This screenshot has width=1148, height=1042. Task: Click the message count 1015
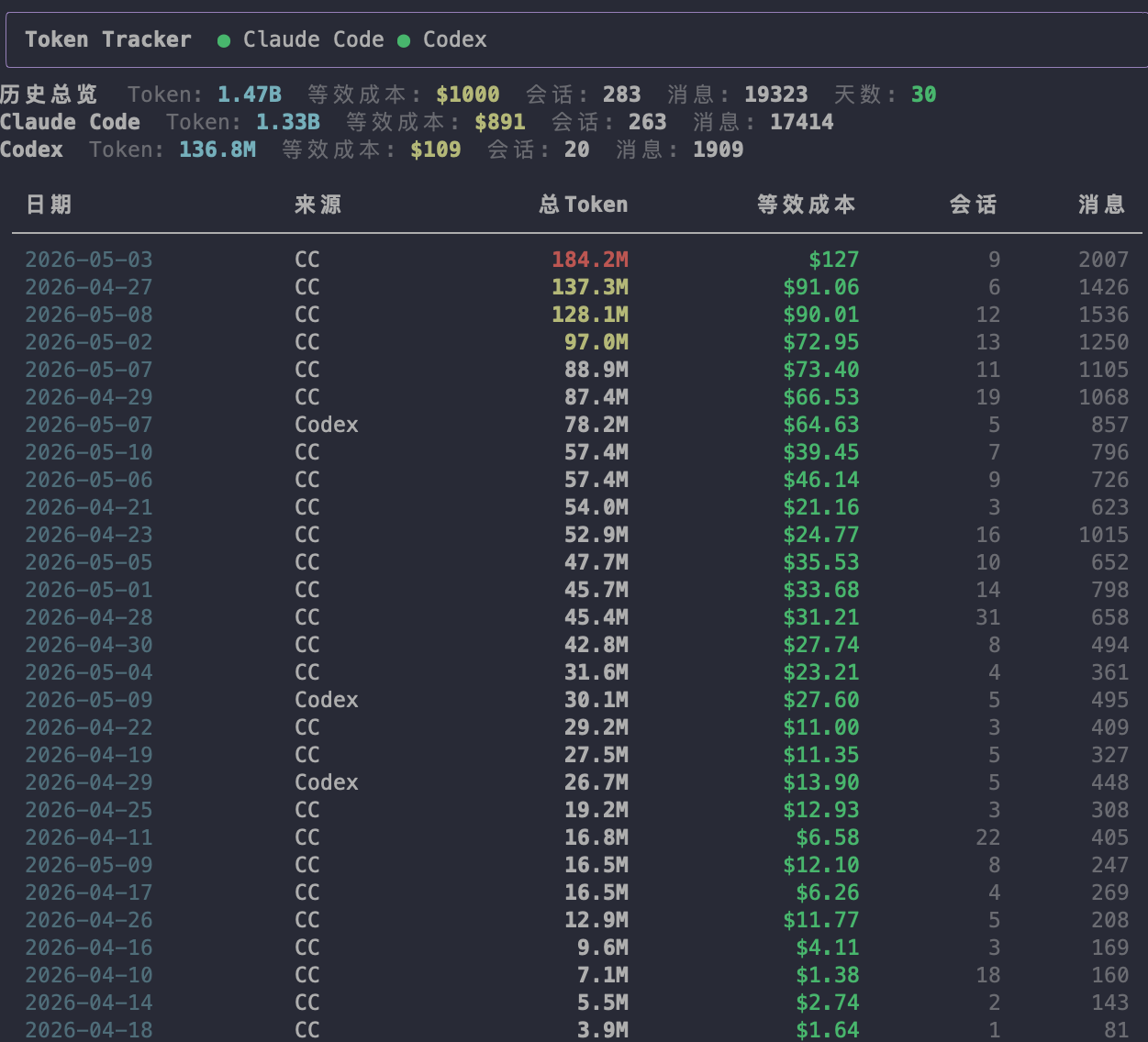pos(1104,535)
